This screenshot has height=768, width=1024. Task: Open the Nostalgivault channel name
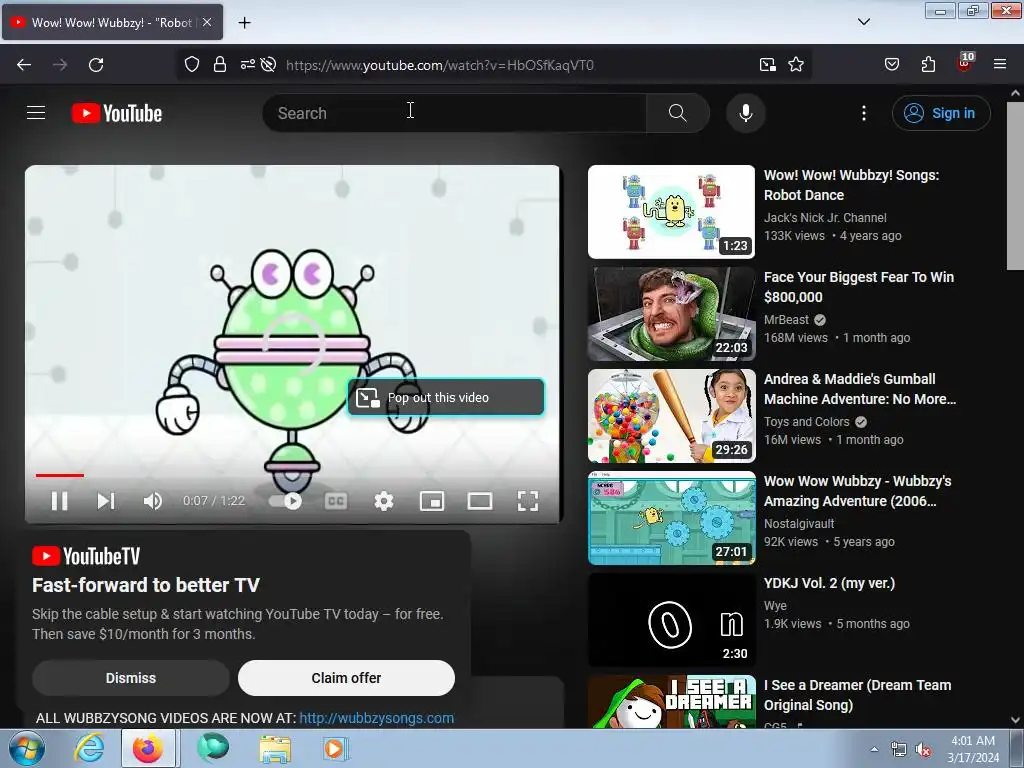799,523
